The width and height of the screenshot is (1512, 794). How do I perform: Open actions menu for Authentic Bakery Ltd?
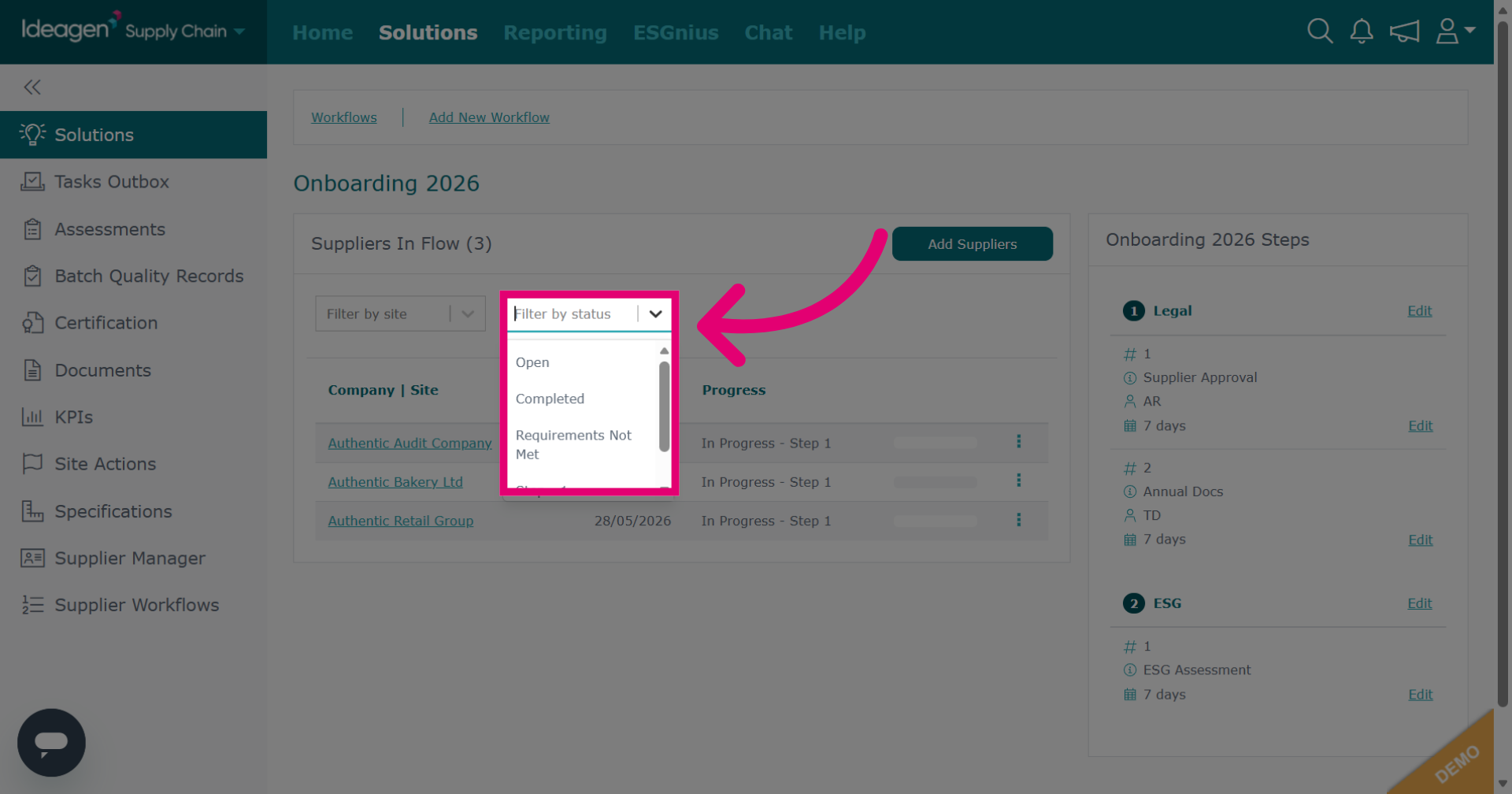tap(1018, 480)
